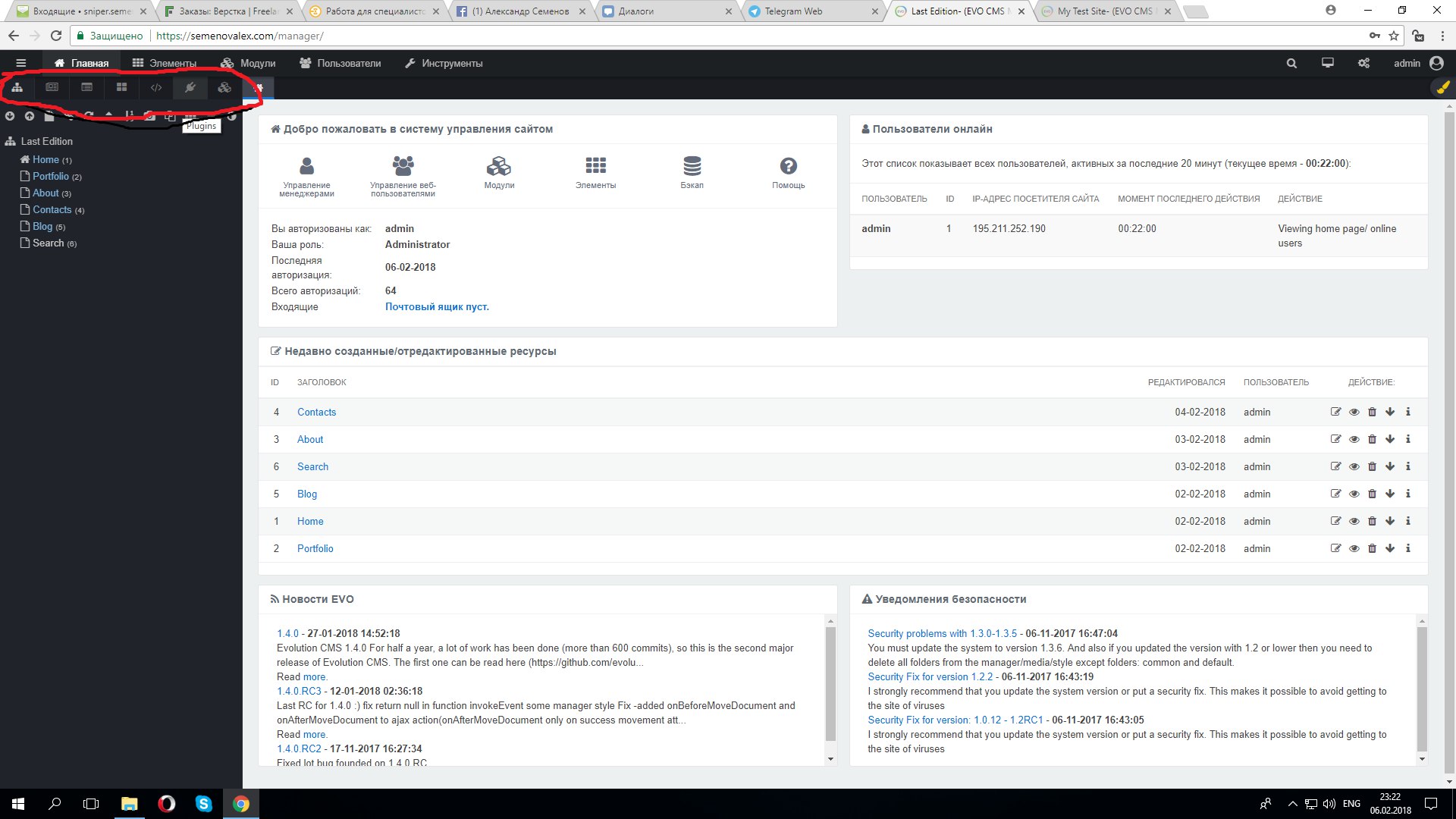Click the news panel scrollbar down arrow
The width and height of the screenshot is (1456, 819).
[x=830, y=759]
